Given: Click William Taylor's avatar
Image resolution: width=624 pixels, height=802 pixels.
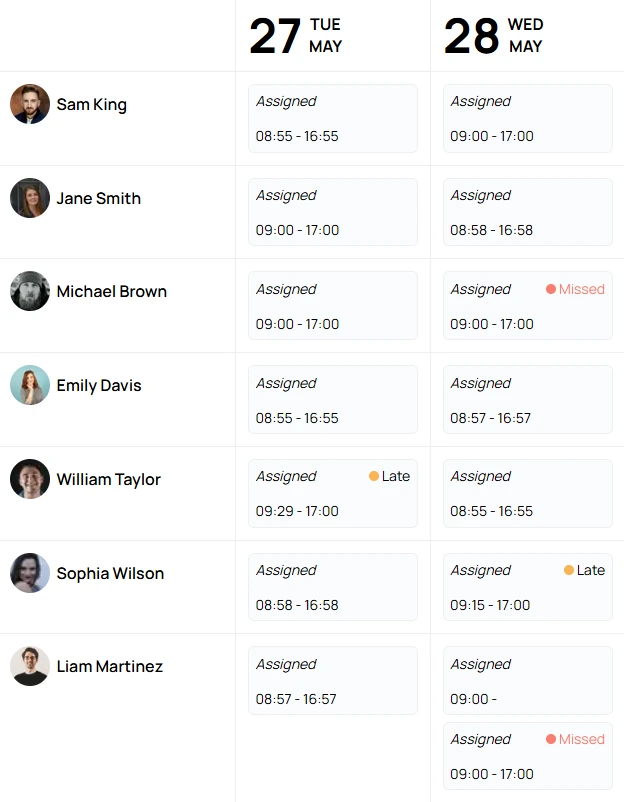Looking at the screenshot, I should click(30, 479).
